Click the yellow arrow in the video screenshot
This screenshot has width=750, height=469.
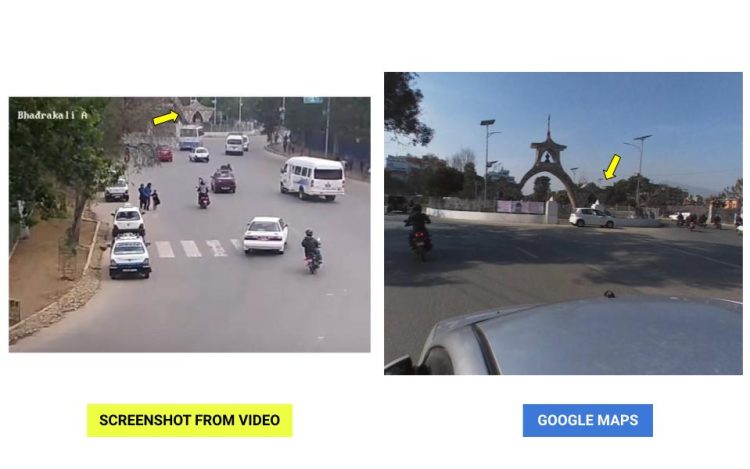coord(166,118)
